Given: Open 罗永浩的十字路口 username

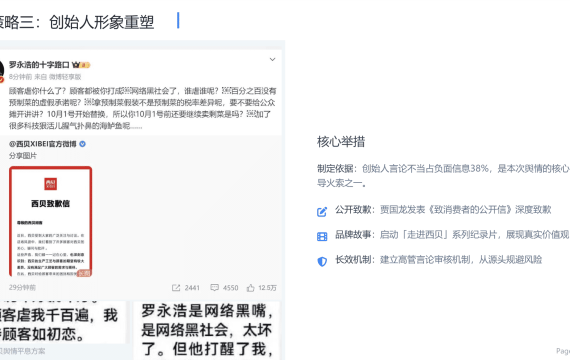Looking at the screenshot, I should coord(39,65).
